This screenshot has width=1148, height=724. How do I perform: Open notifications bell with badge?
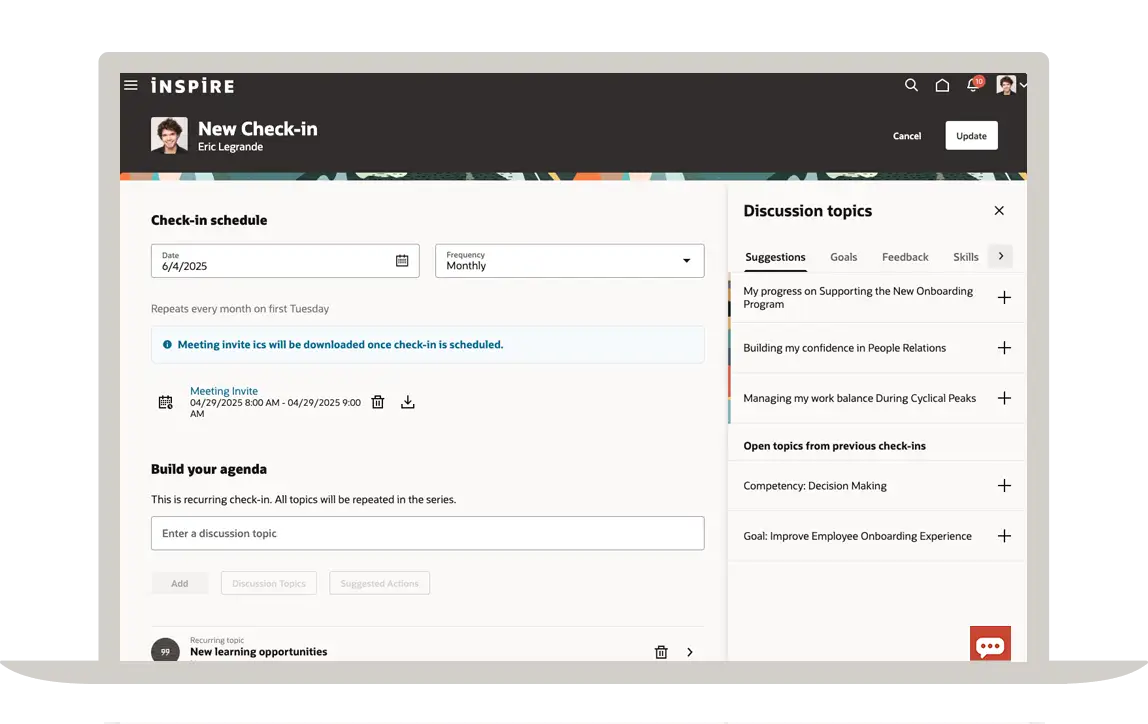tap(973, 86)
